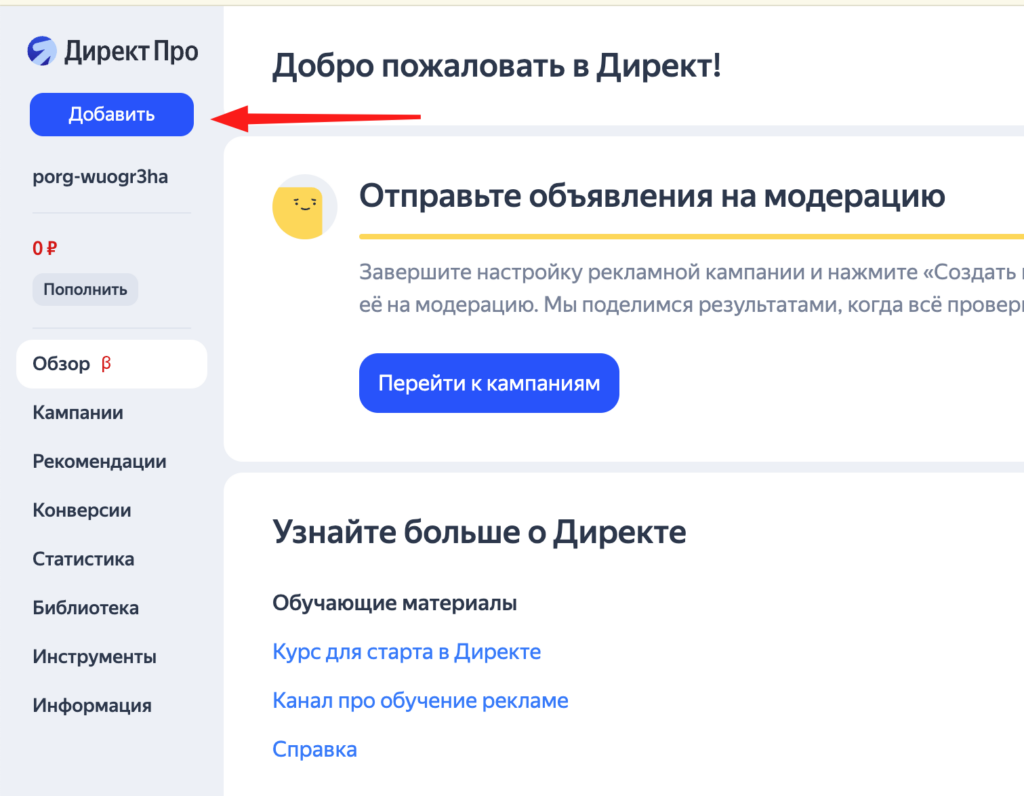Open the Канал про обучение рекламе link
Image resolution: width=1024 pixels, height=796 pixels.
coord(421,701)
